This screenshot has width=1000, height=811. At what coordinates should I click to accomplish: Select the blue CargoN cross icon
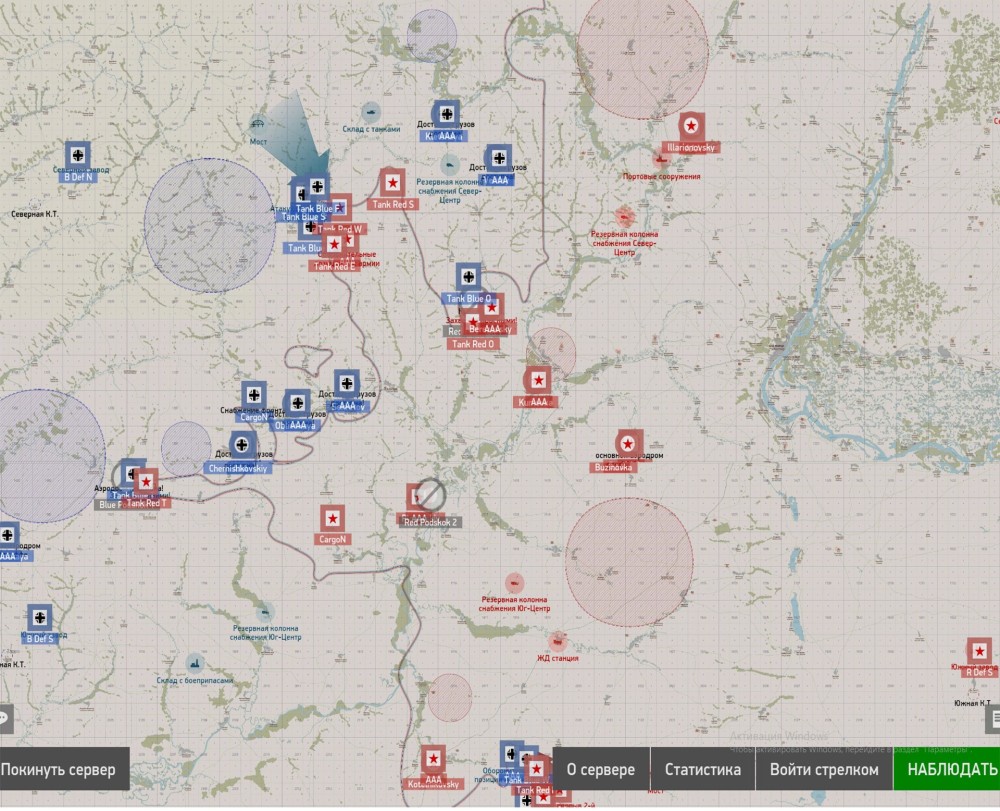click(x=254, y=395)
